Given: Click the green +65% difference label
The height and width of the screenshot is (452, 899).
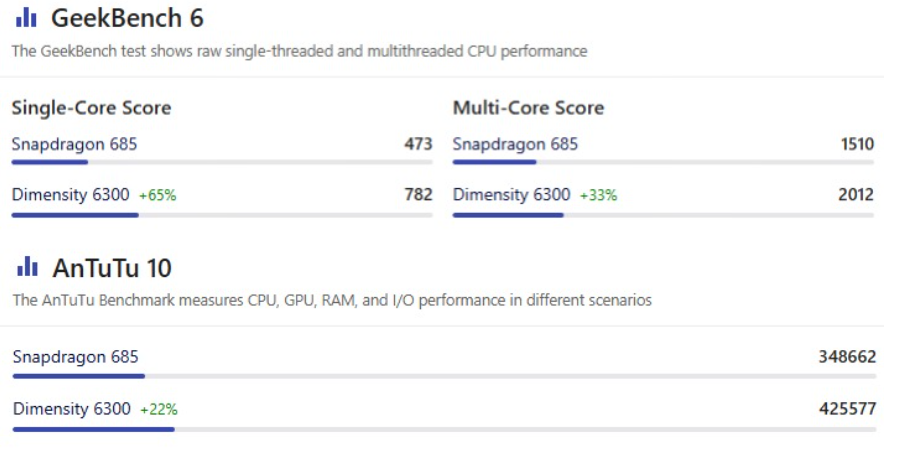Looking at the screenshot, I should [158, 196].
